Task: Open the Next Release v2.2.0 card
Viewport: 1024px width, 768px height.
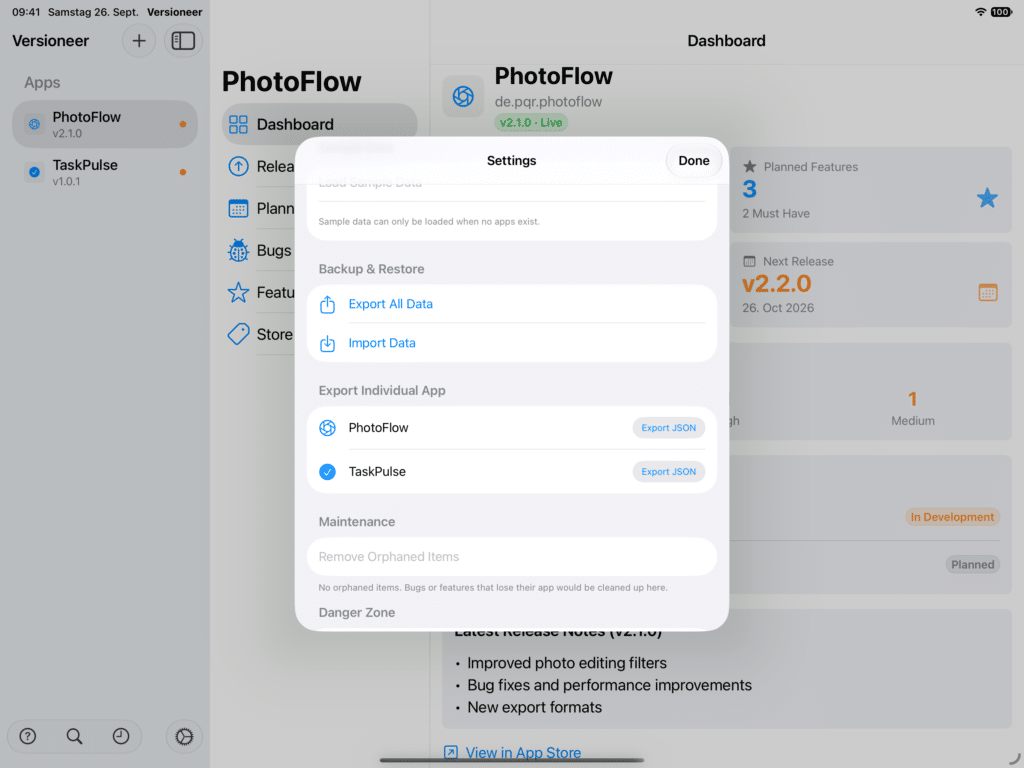Action: (x=871, y=285)
